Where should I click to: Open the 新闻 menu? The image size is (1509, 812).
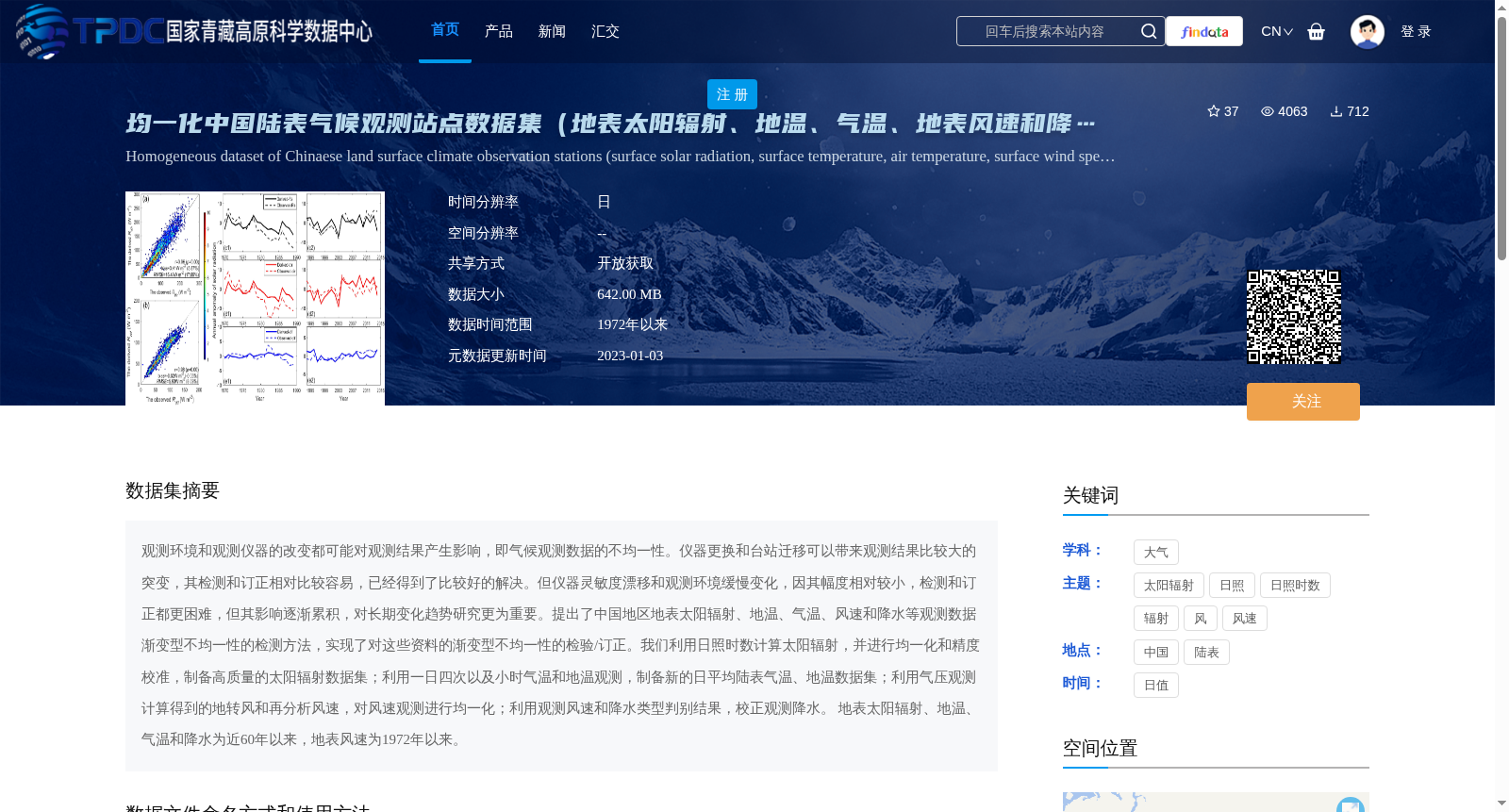[552, 31]
